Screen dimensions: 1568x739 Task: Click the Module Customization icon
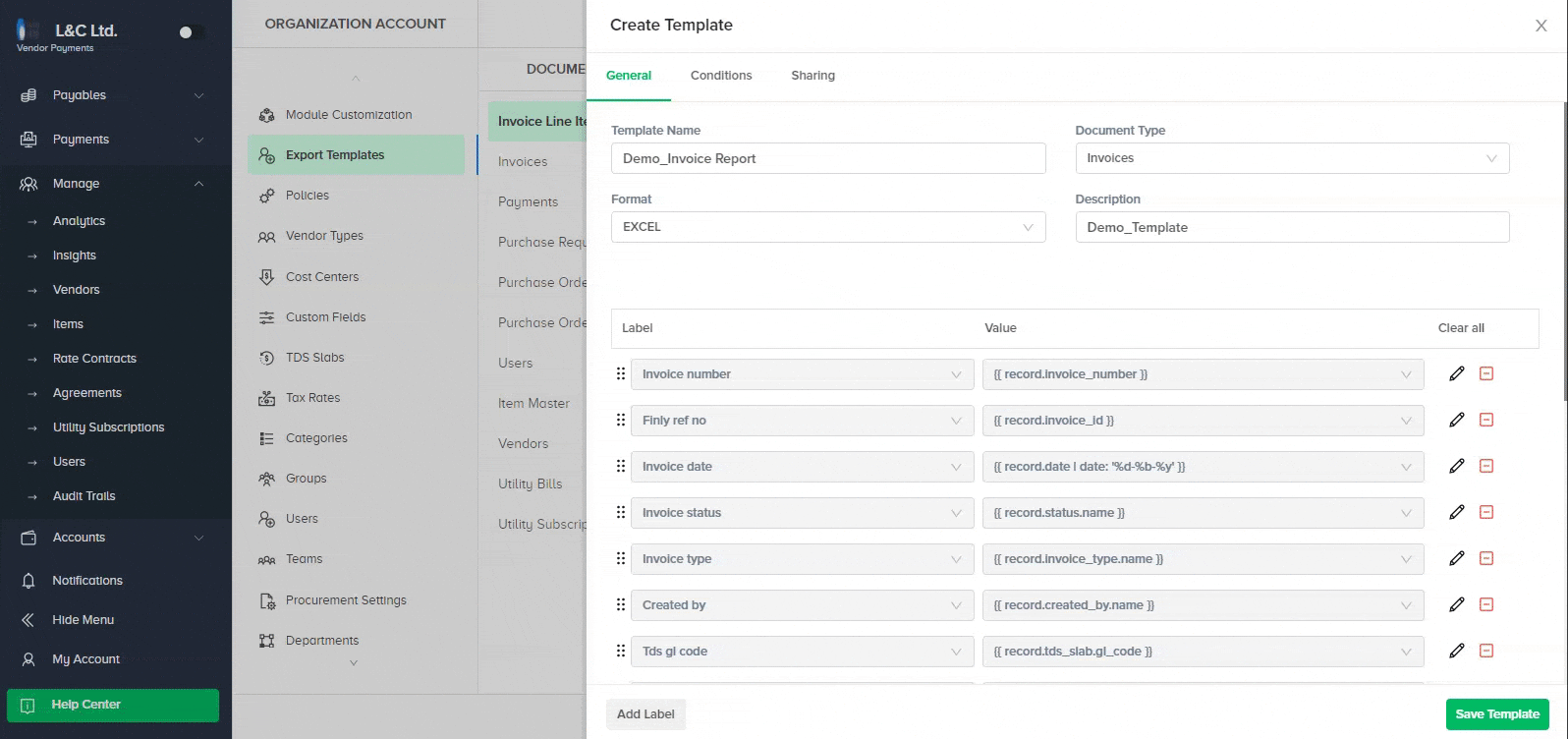pyautogui.click(x=266, y=115)
